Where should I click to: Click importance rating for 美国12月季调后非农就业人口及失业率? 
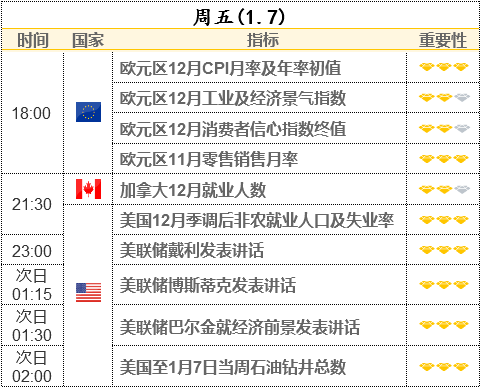[444, 220]
